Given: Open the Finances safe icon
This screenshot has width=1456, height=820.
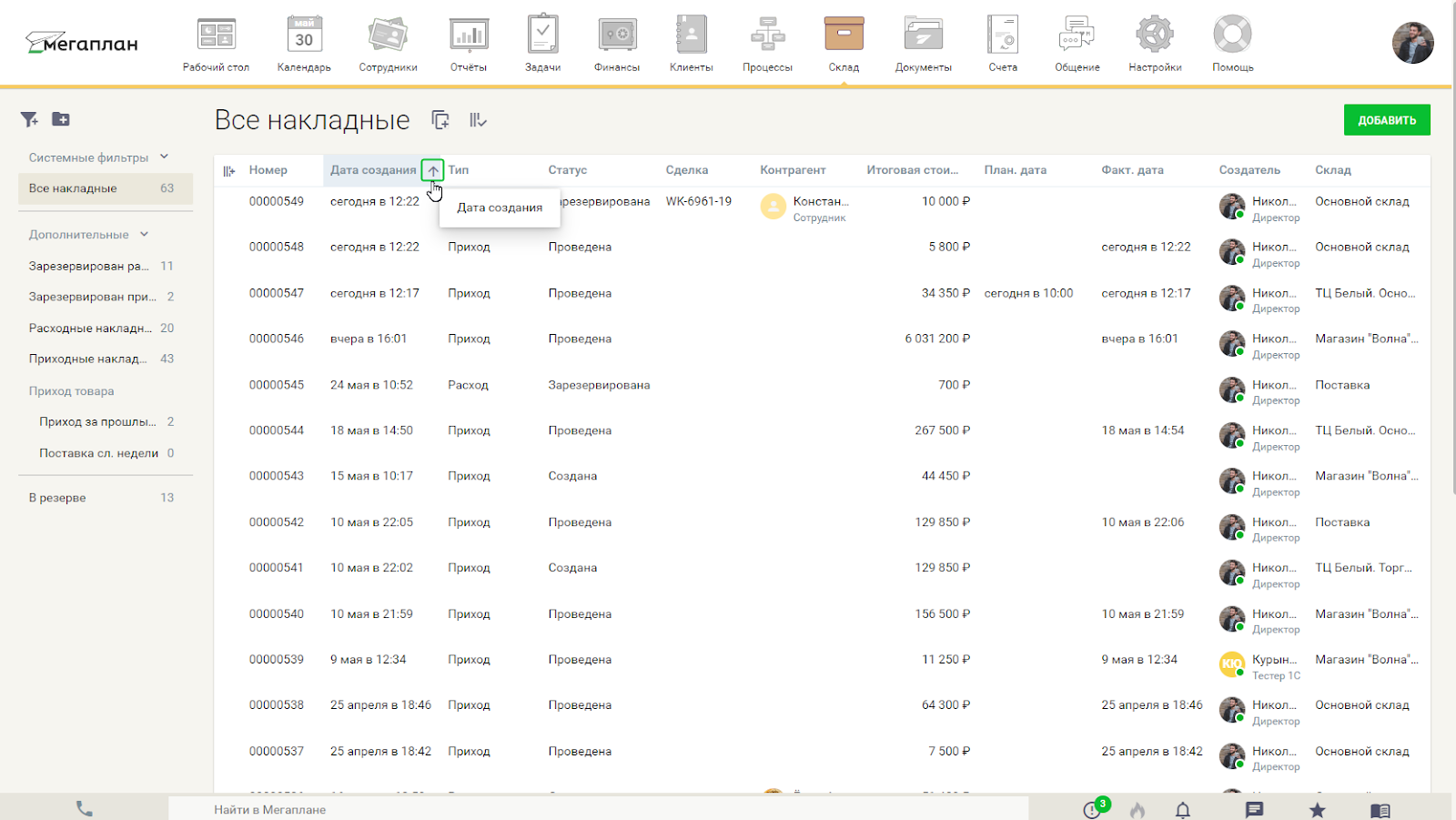Looking at the screenshot, I should click(x=617, y=36).
